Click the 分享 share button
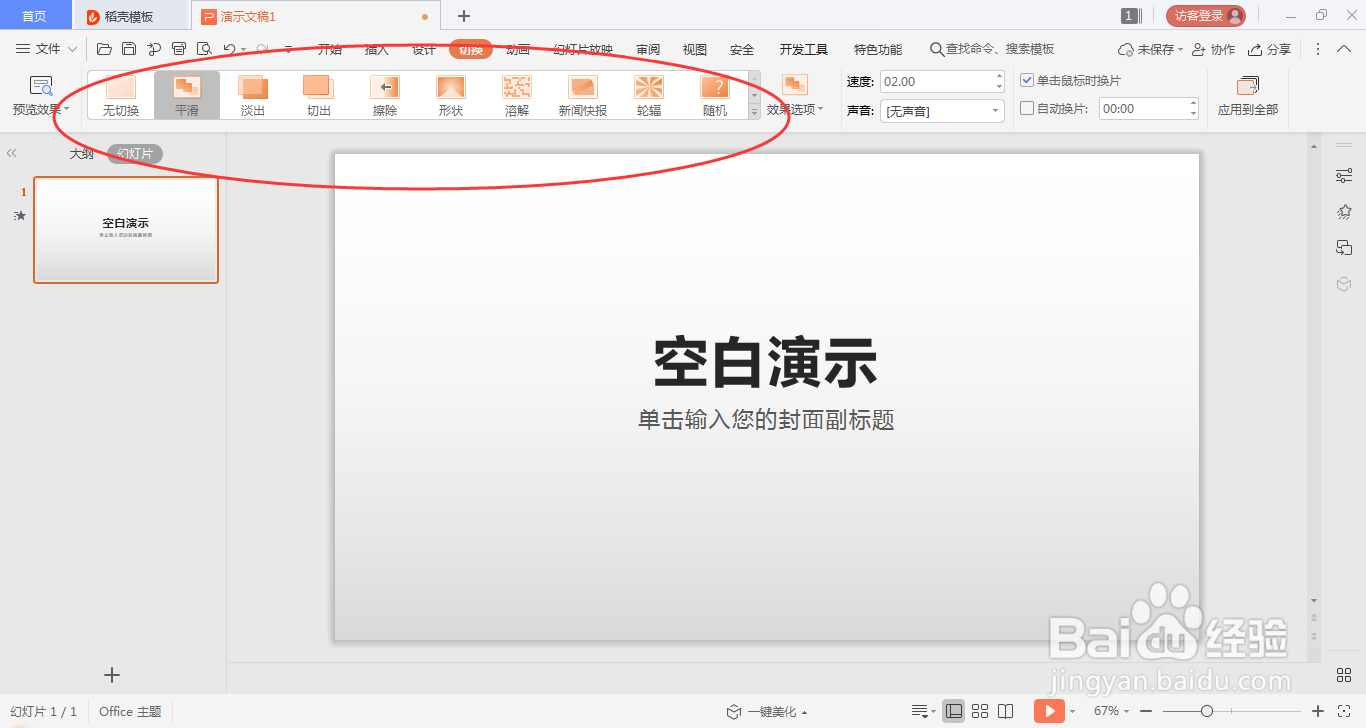 [x=1270, y=49]
